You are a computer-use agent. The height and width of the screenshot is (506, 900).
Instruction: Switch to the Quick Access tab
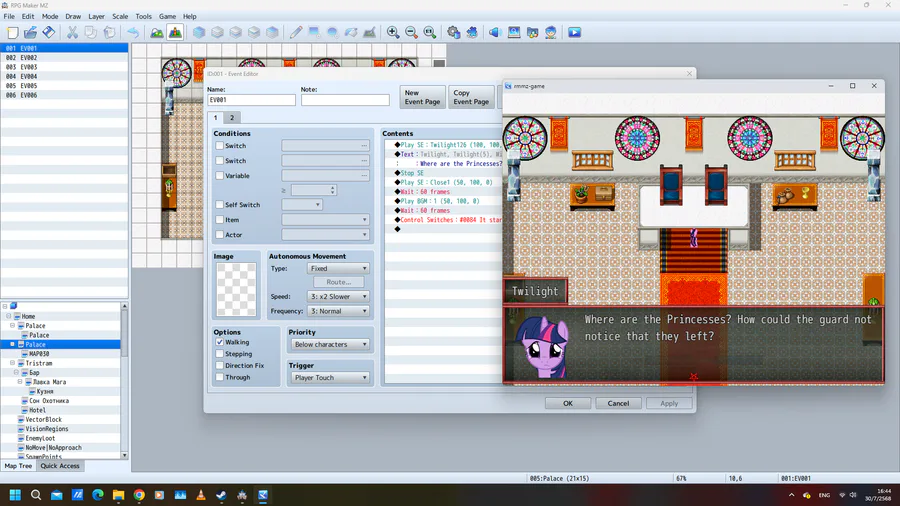click(x=60, y=466)
